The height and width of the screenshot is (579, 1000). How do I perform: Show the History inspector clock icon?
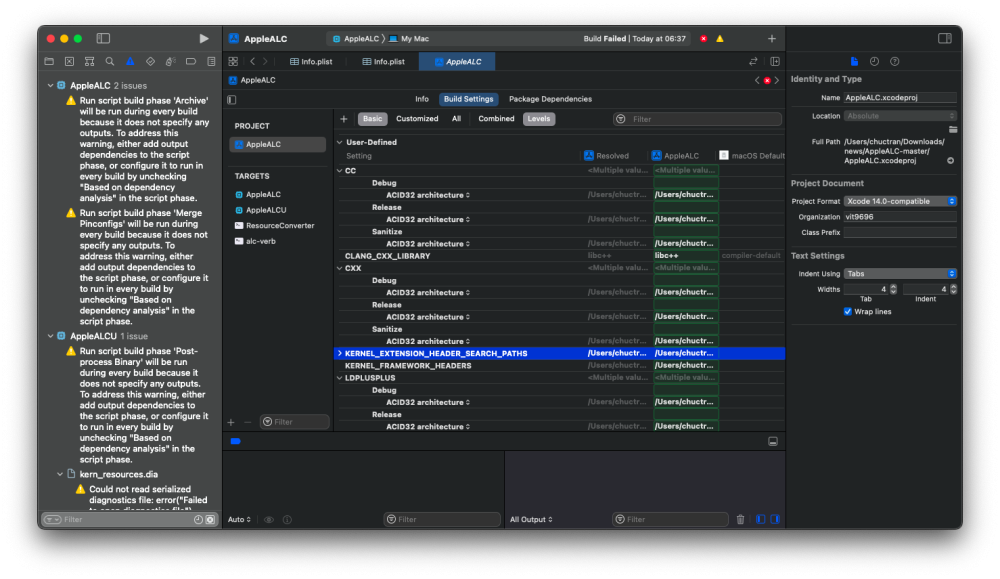874,62
